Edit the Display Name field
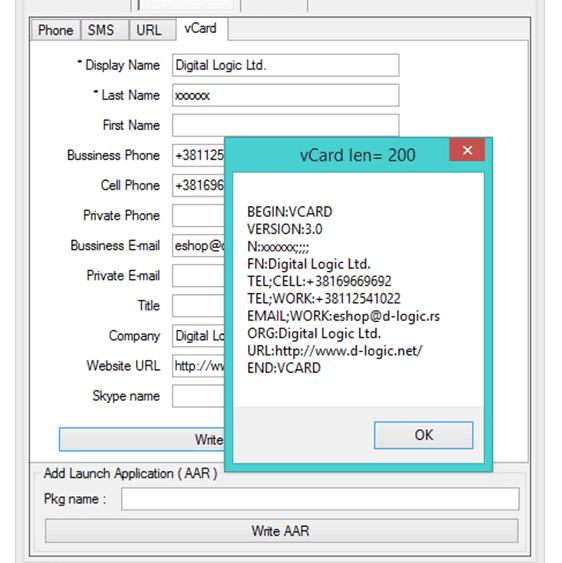Screen dimensions: 562x563 pos(285,65)
